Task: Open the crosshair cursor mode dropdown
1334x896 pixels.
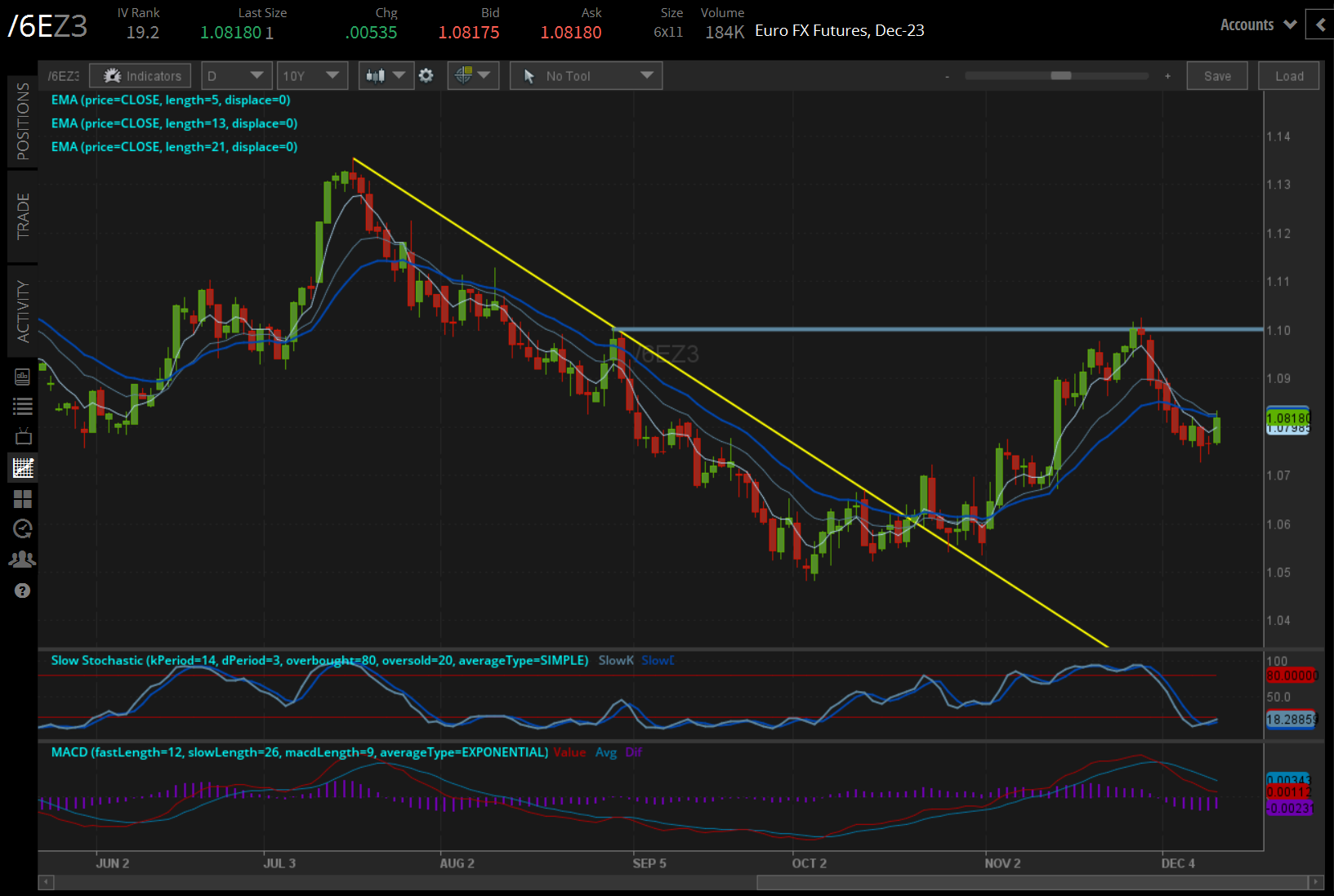Action: (473, 76)
